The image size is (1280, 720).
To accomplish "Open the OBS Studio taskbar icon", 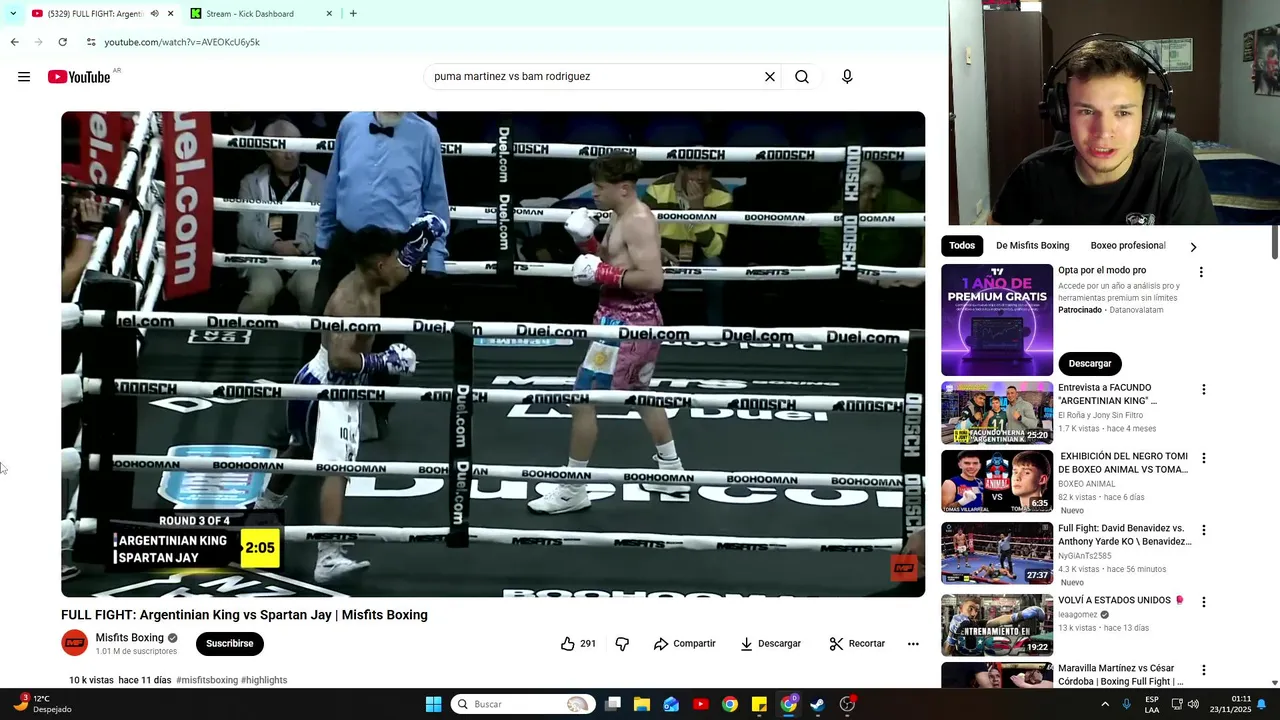I will coord(847,704).
